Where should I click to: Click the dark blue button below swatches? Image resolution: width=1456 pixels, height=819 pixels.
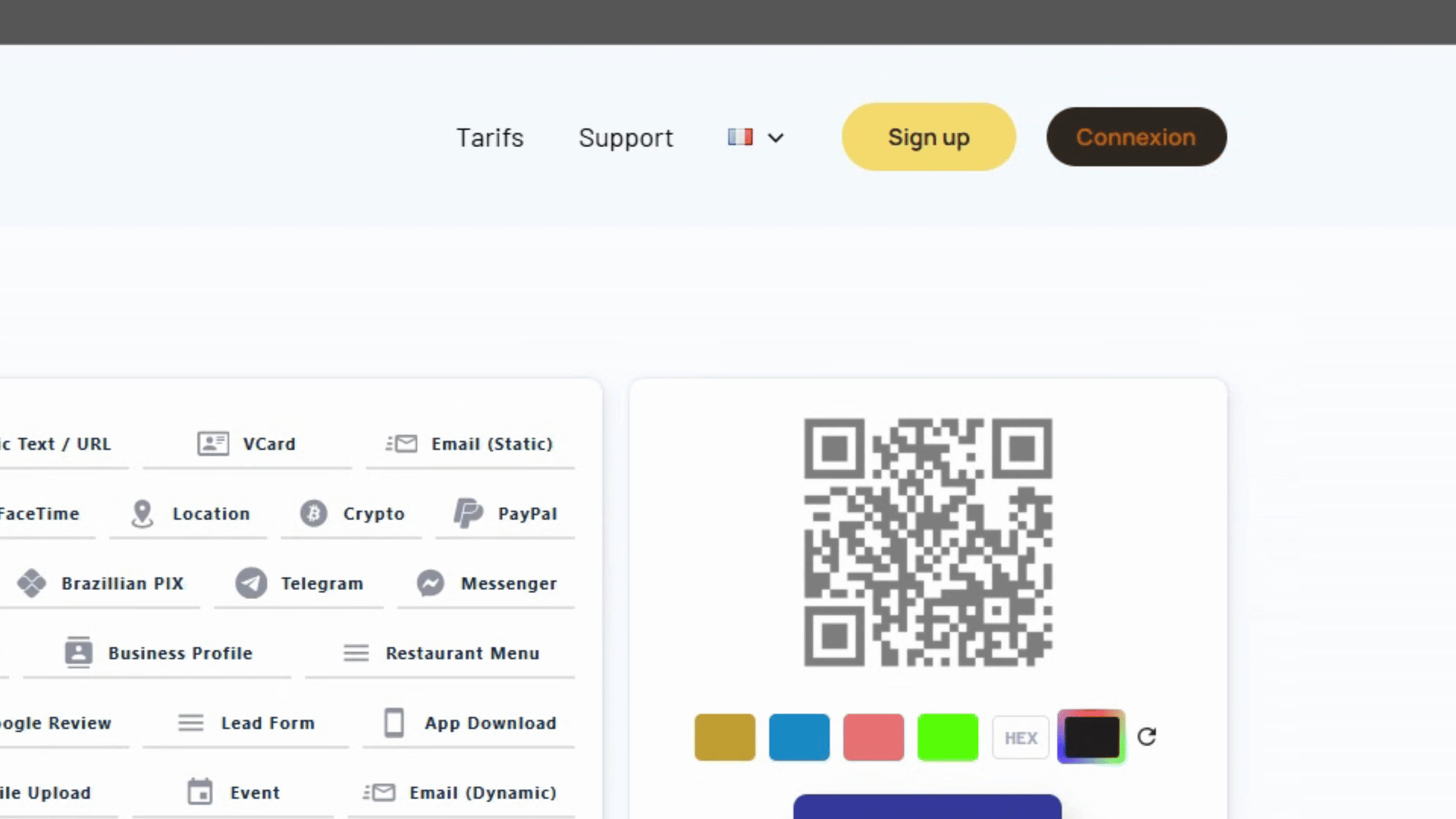927,807
